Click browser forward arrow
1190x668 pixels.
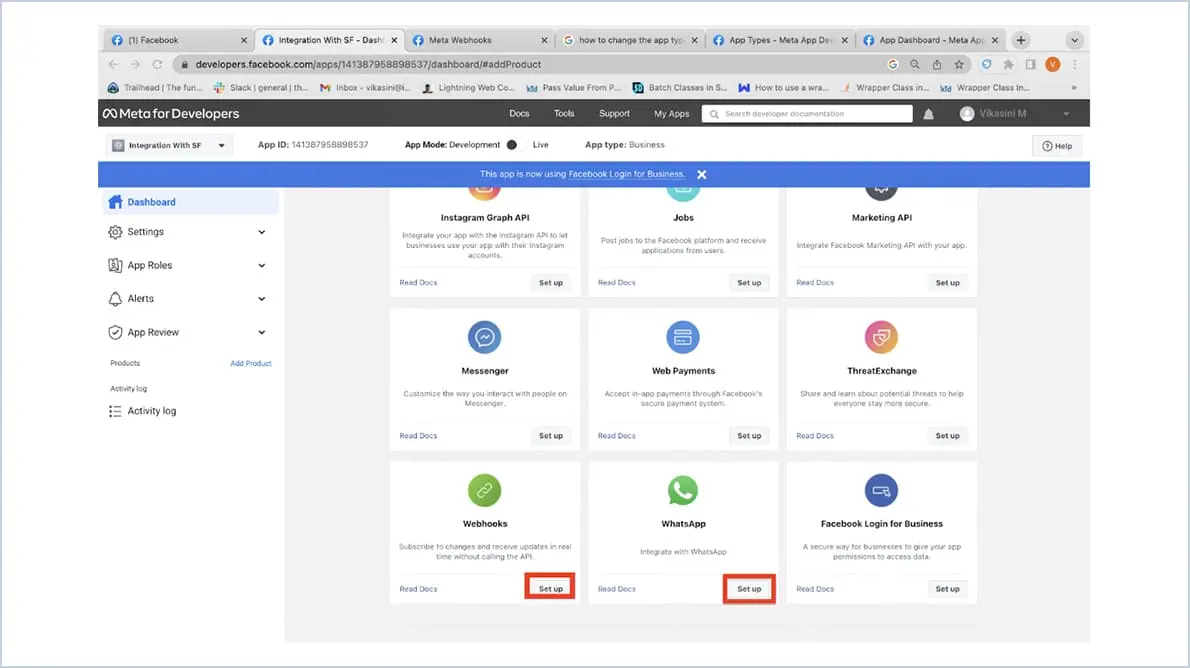click(x=135, y=65)
